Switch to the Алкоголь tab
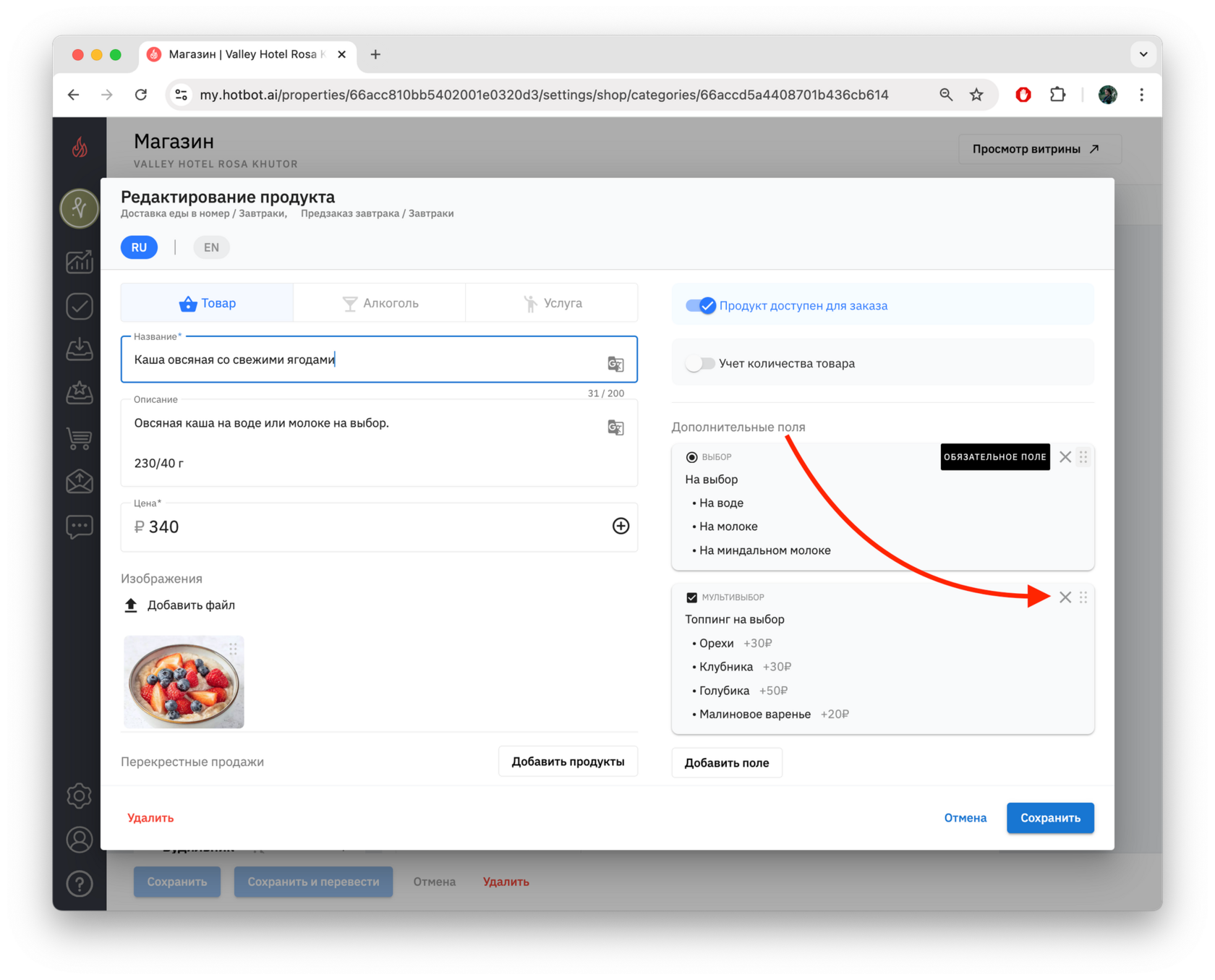This screenshot has height=980, width=1215. click(x=380, y=303)
